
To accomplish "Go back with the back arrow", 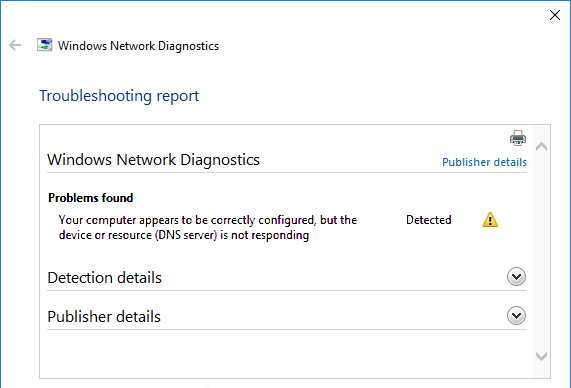I will click(15, 45).
